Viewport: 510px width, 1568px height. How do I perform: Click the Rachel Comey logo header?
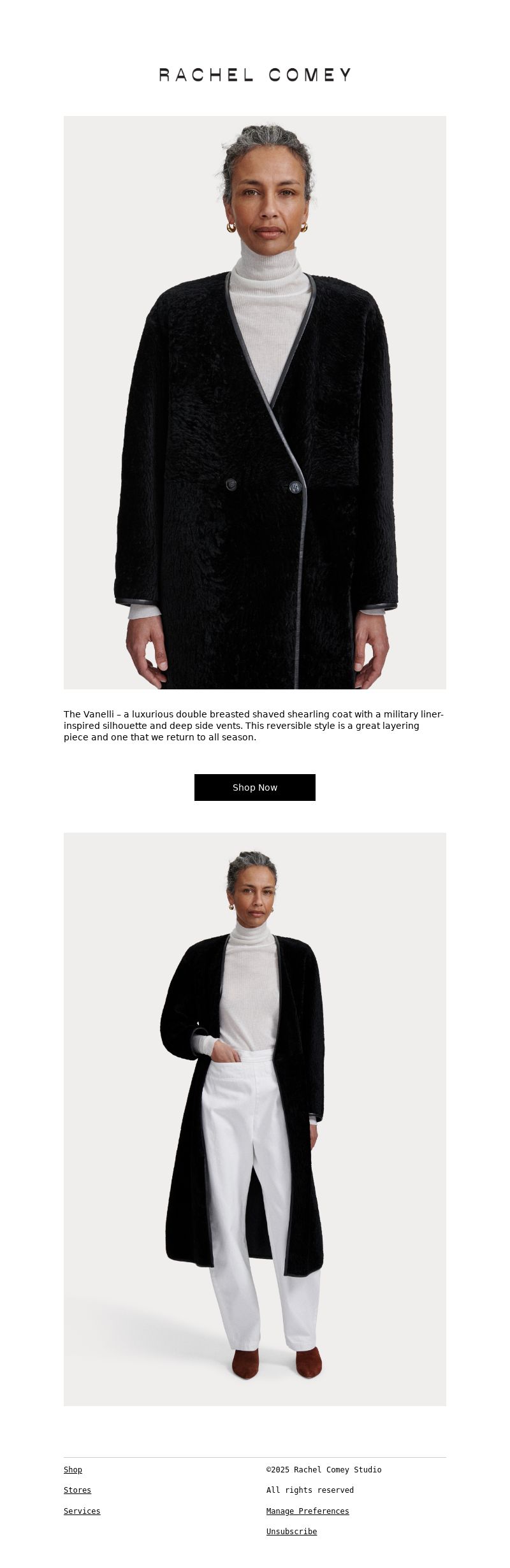(x=255, y=75)
